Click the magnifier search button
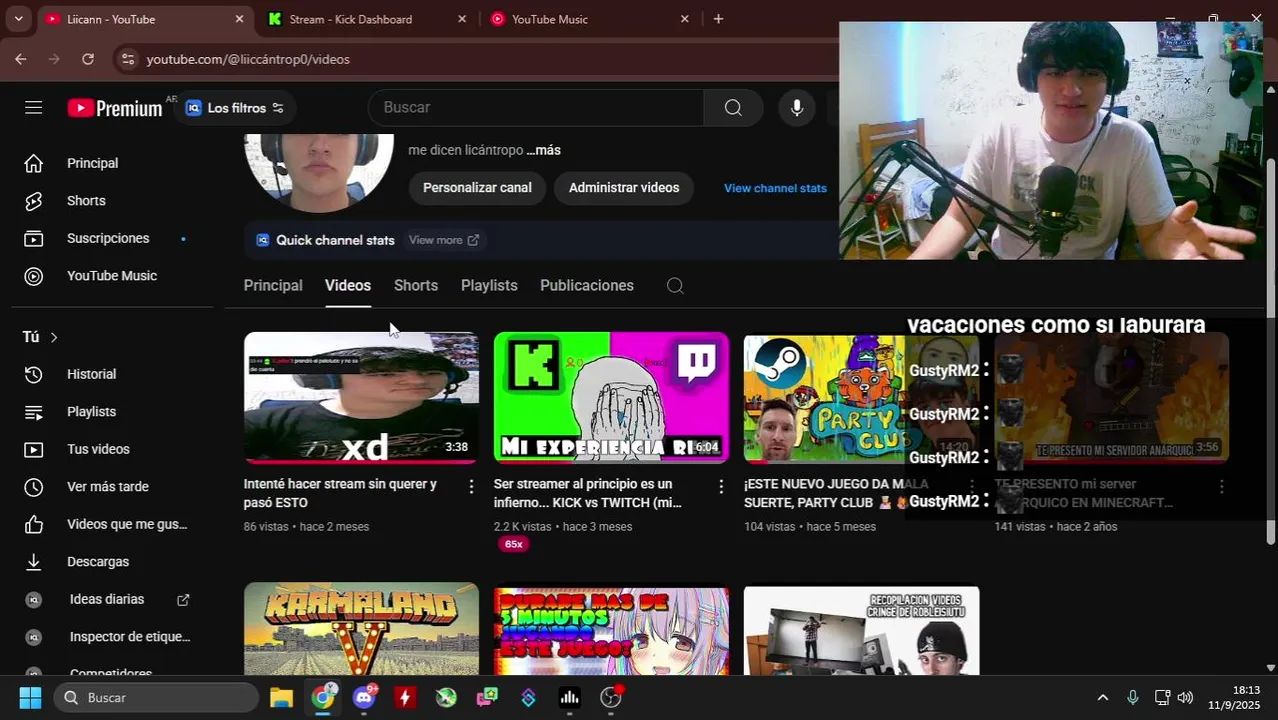 [733, 108]
